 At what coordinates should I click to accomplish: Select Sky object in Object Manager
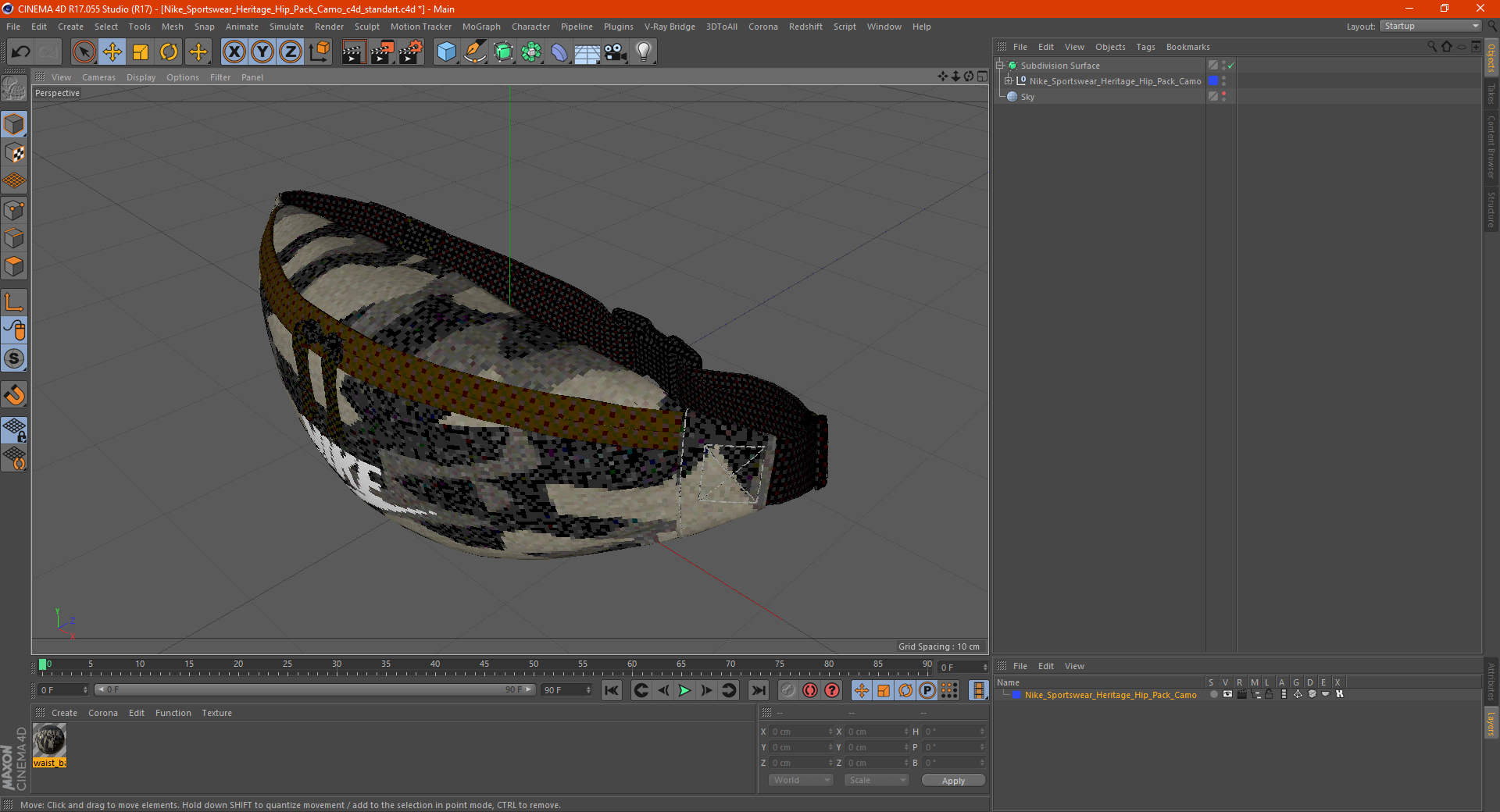click(1027, 97)
